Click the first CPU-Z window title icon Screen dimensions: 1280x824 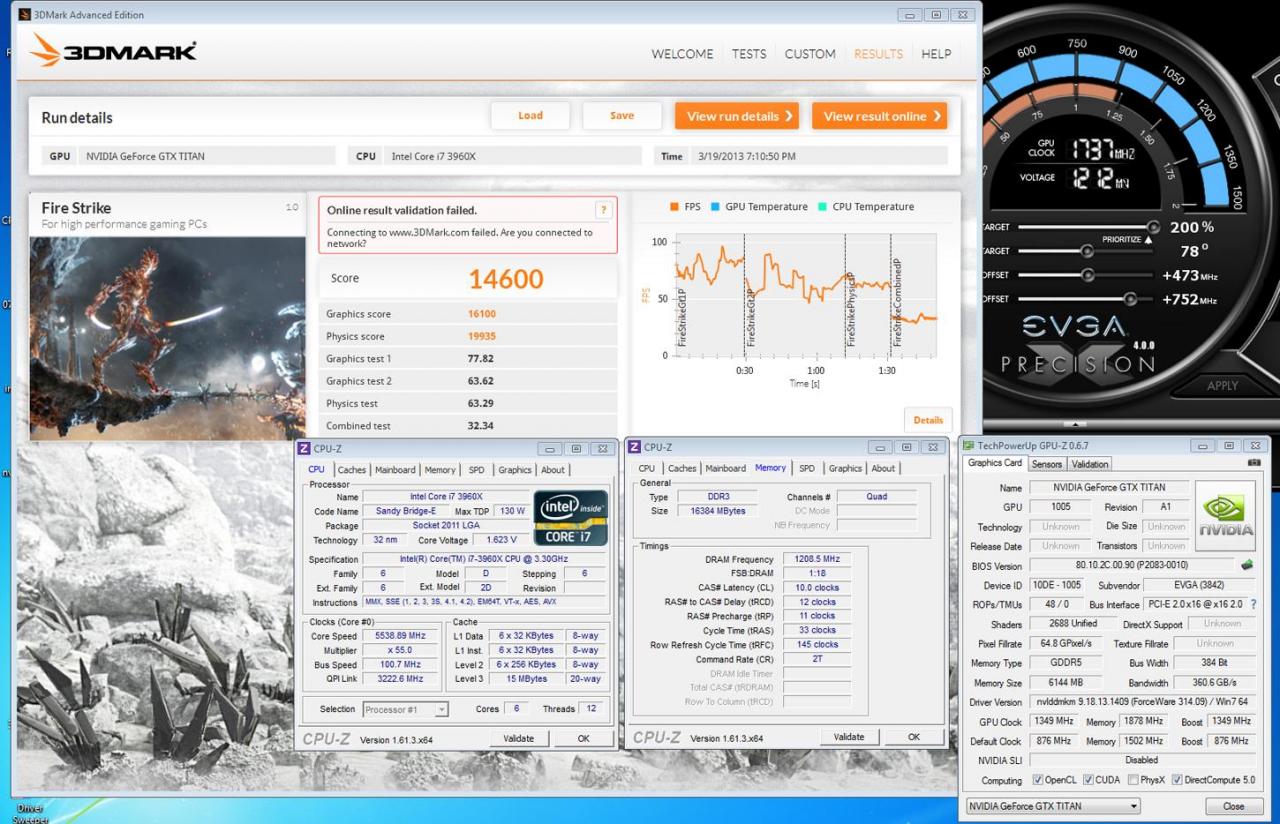[x=304, y=448]
